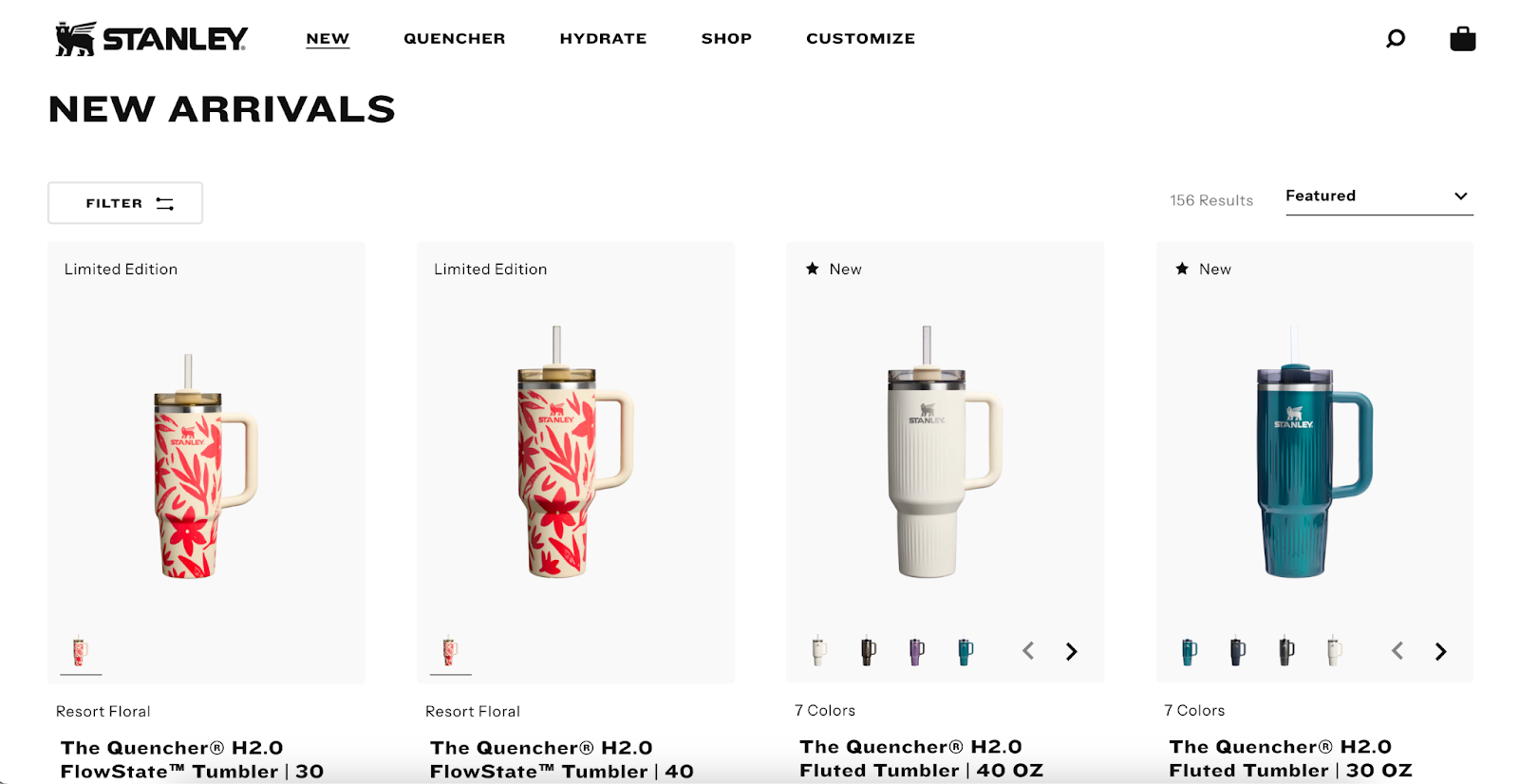Show next colors for 30 OZ Fluted Tumbler
This screenshot has width=1519, height=784.
click(x=1440, y=651)
